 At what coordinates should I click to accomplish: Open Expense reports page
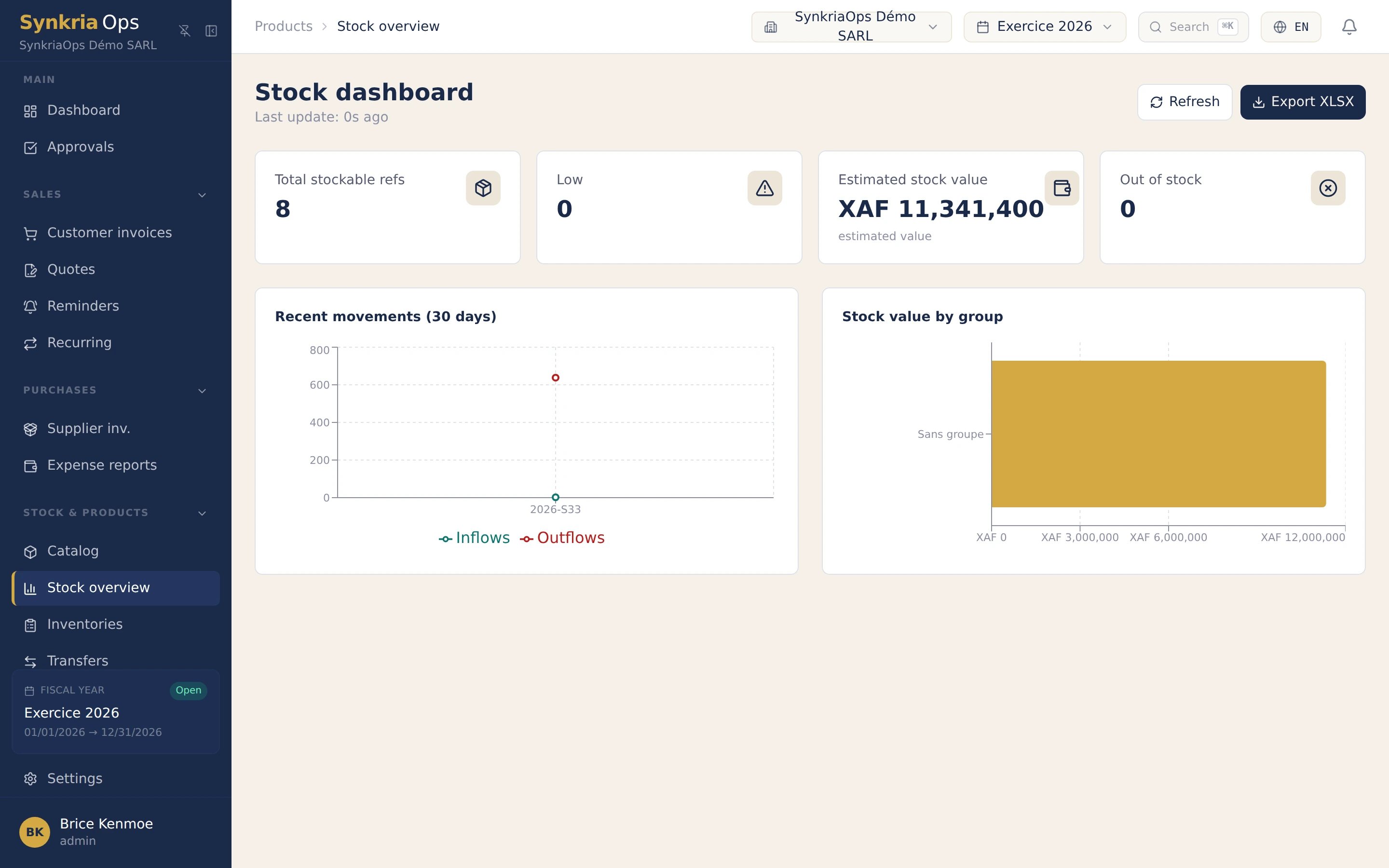[x=115, y=466]
